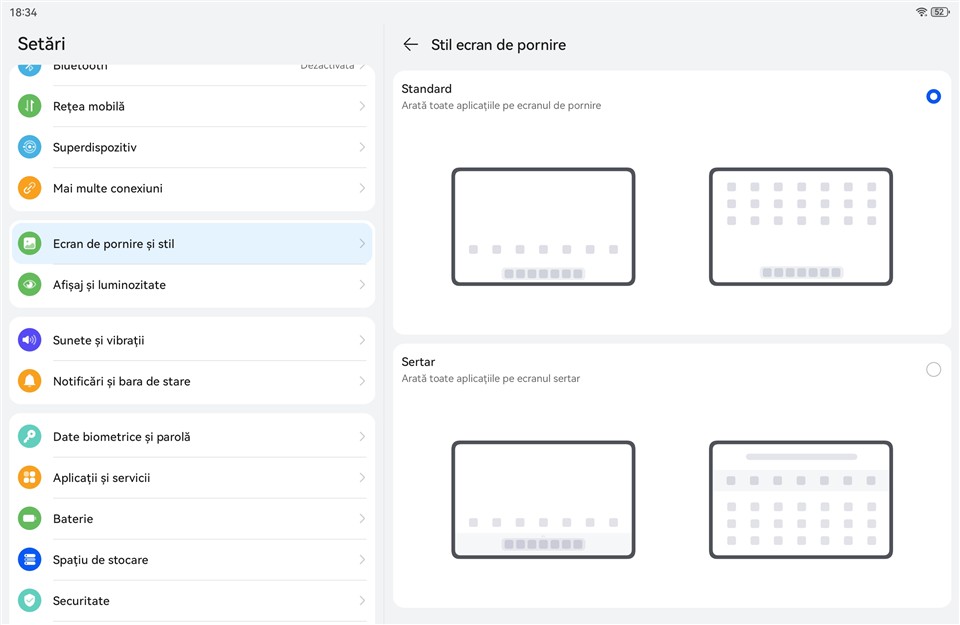Tap the Date biometrice și parolă key icon

(x=30, y=437)
